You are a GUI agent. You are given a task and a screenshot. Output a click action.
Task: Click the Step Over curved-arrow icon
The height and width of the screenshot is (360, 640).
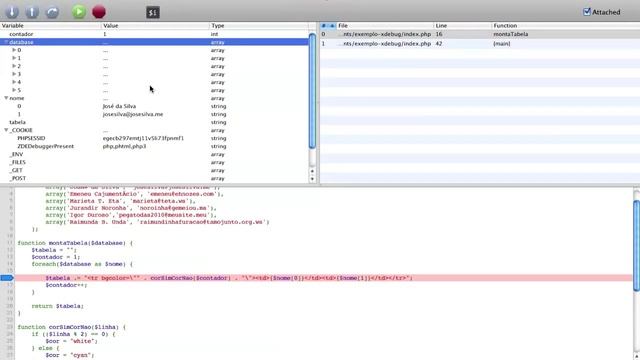pos(52,12)
